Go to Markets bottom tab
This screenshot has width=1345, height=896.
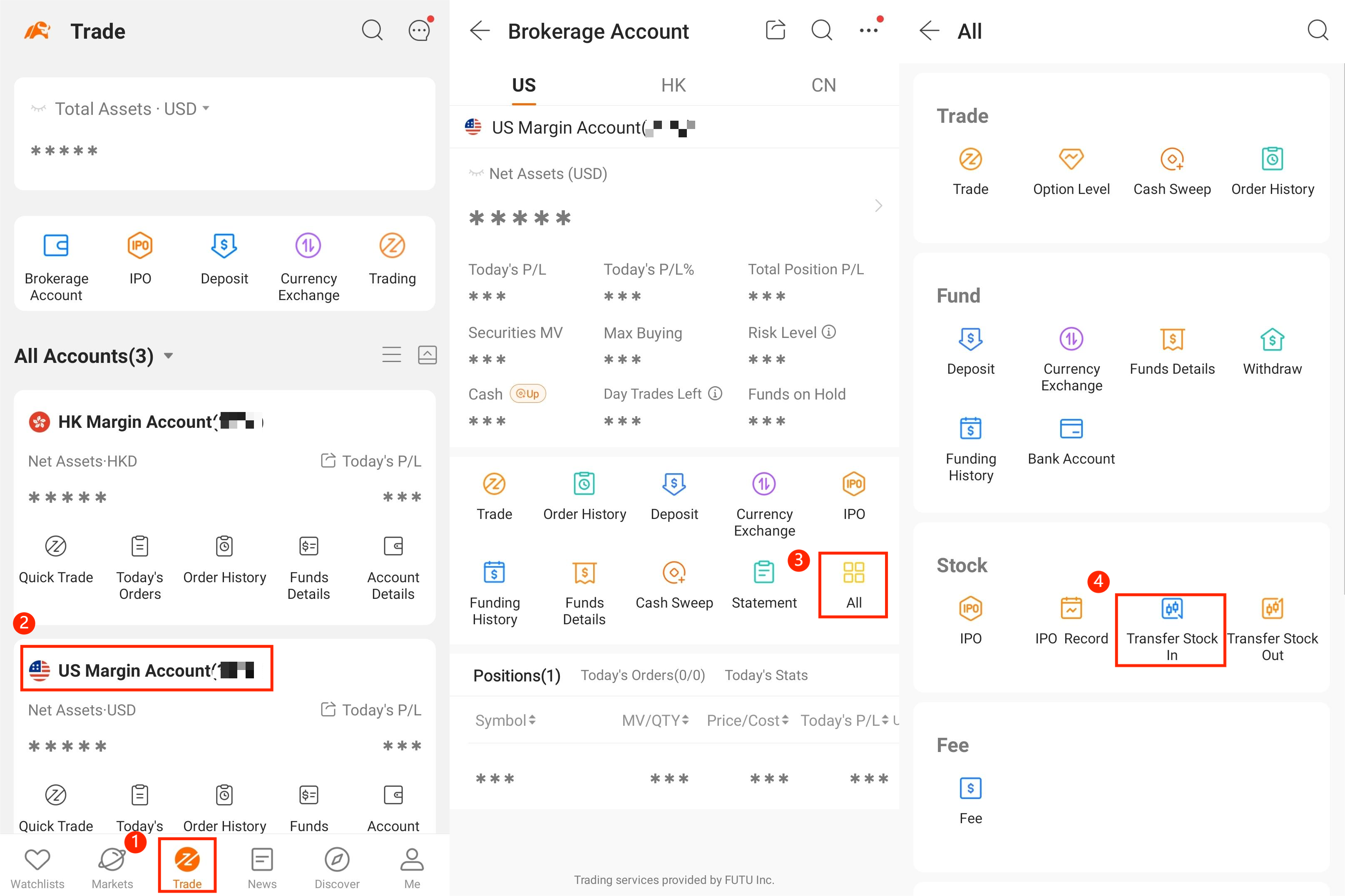(x=113, y=868)
